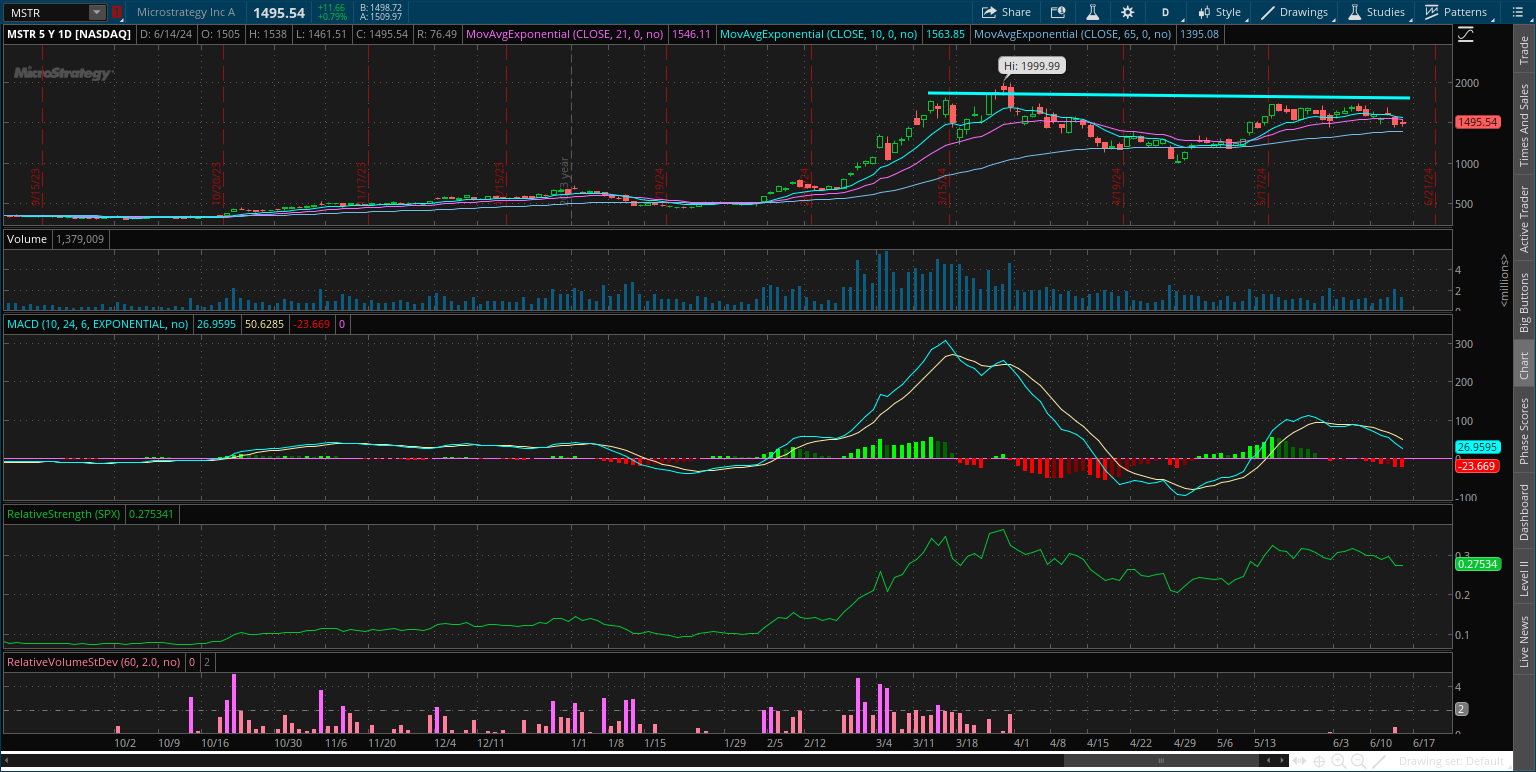
Task: Click the zoom out magnifier icon
Action: [x=1358, y=761]
